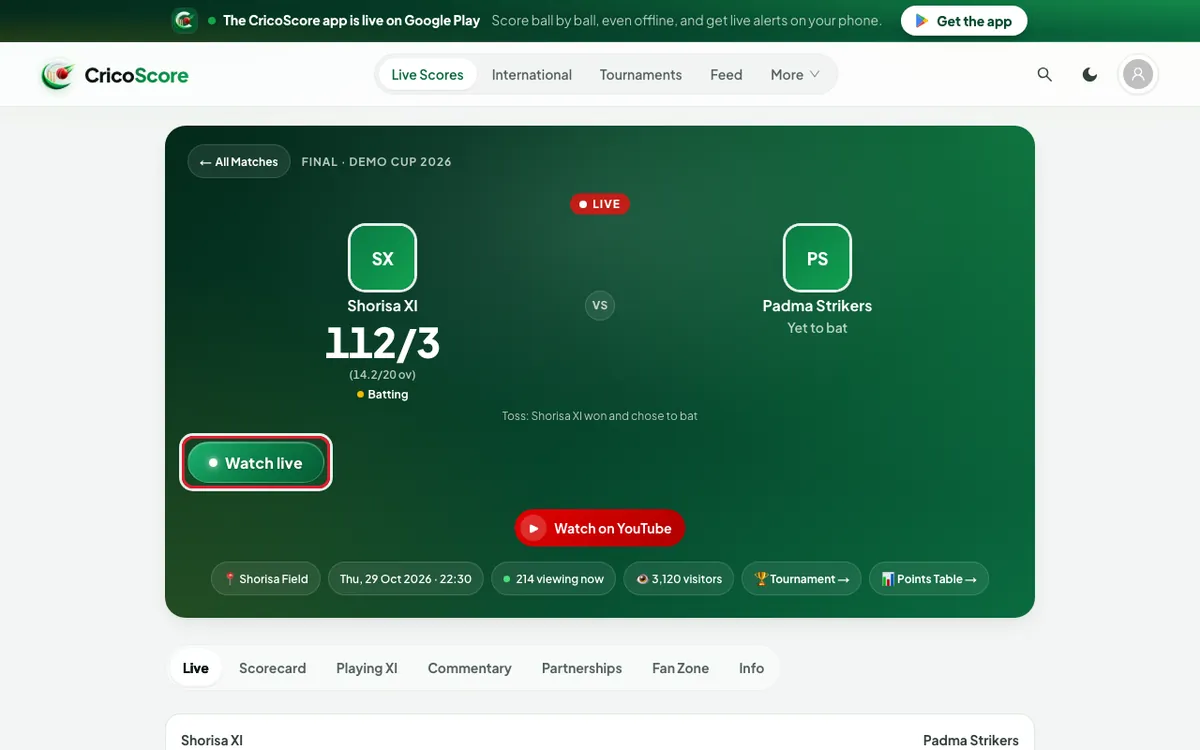Open the search magnifier icon
This screenshot has width=1200, height=750.
(x=1045, y=75)
